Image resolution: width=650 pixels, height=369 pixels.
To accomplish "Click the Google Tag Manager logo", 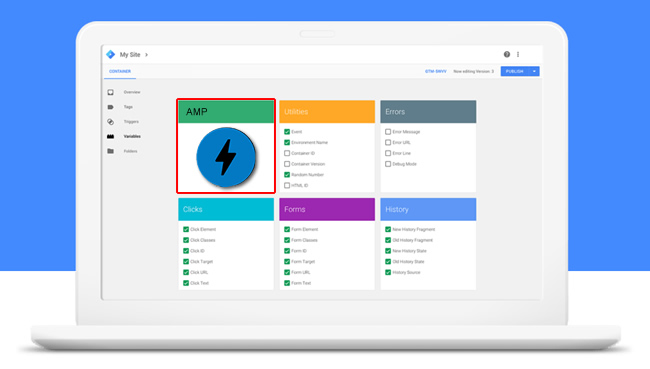I will (110, 54).
